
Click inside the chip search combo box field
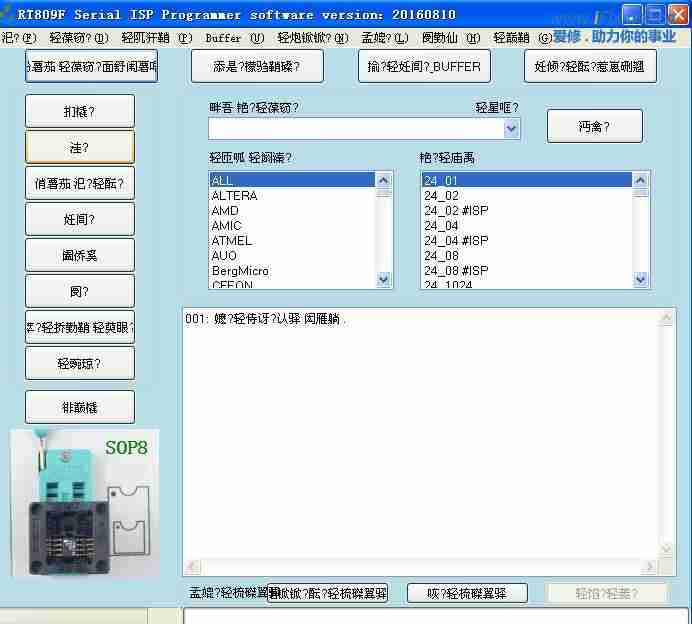click(x=356, y=129)
